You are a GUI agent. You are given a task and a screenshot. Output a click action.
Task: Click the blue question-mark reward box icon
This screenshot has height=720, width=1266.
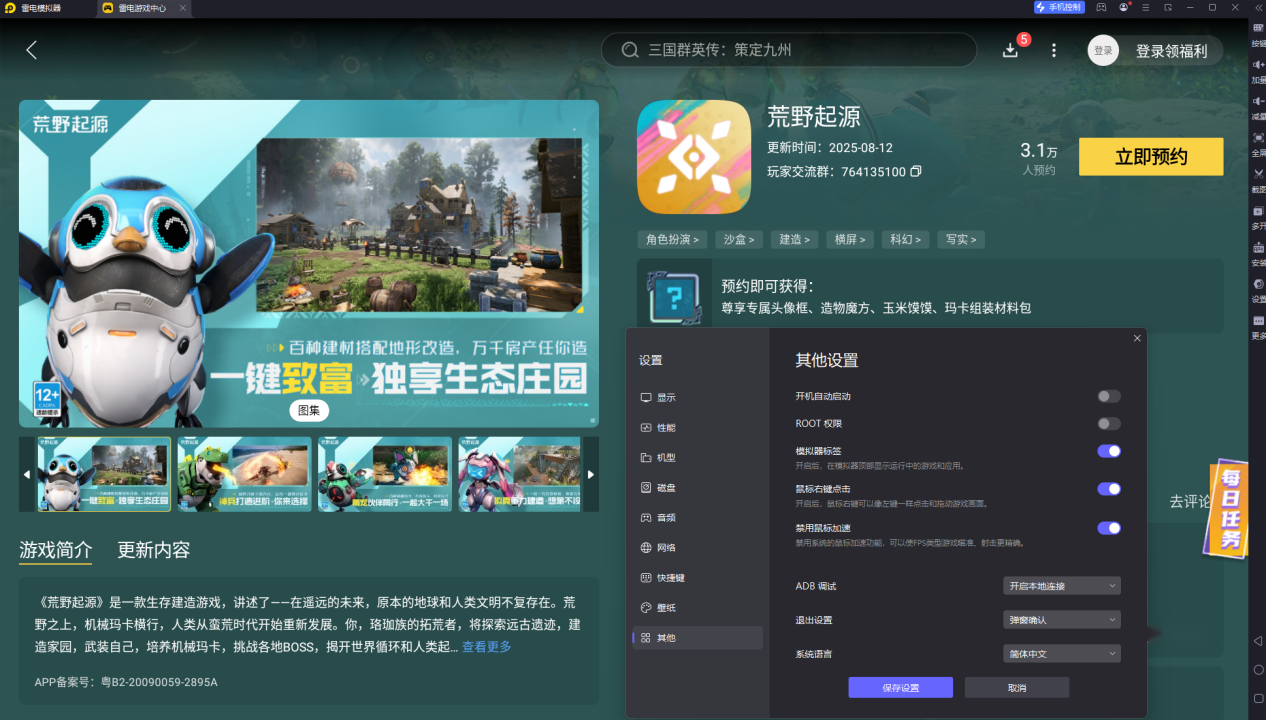[x=674, y=296]
